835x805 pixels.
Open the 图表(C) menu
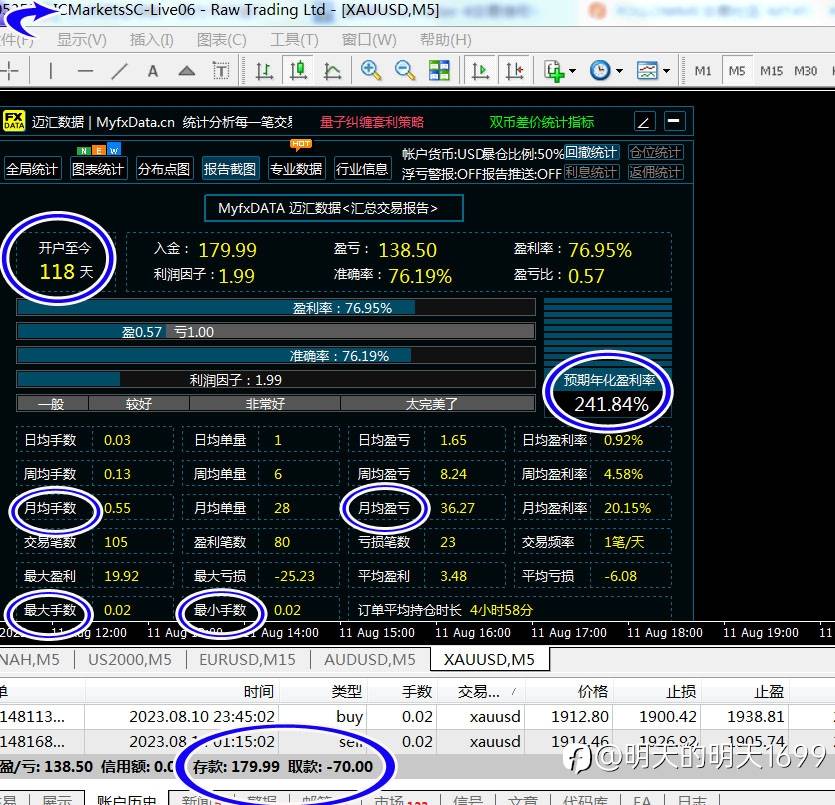pyautogui.click(x=222, y=40)
